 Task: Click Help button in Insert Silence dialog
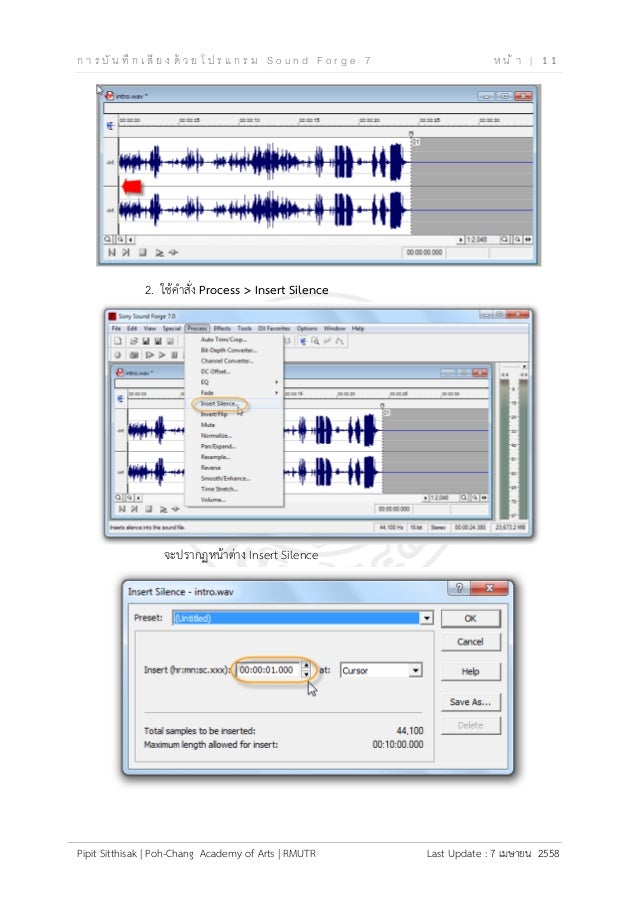tap(470, 671)
